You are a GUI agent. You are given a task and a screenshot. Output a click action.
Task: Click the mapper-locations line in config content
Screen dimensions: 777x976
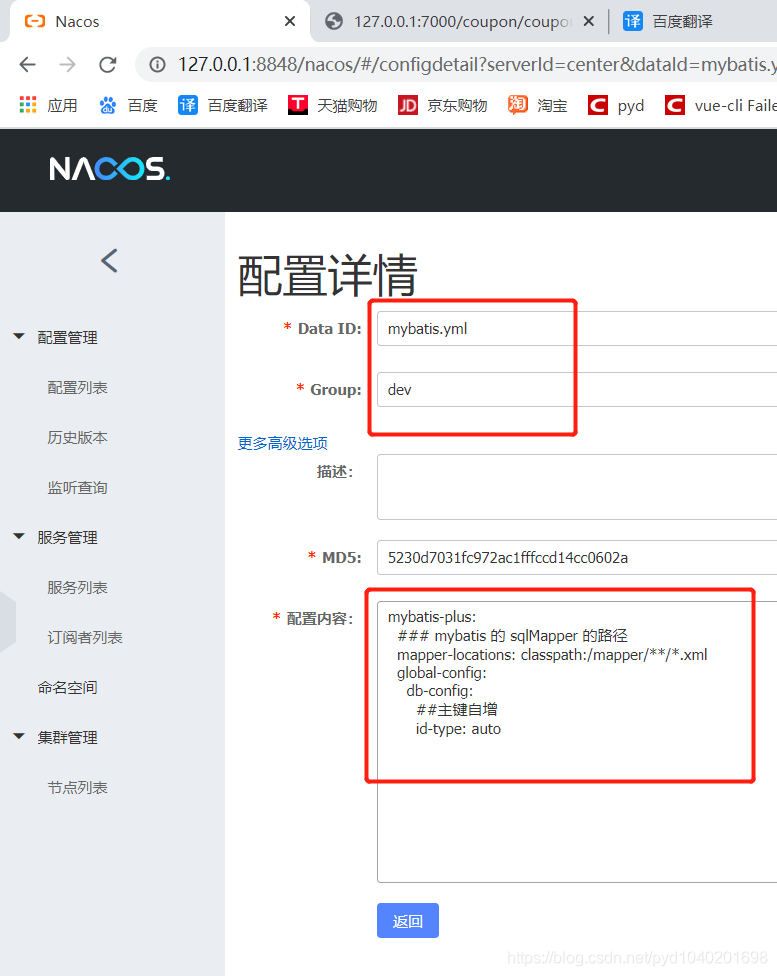[x=552, y=655]
